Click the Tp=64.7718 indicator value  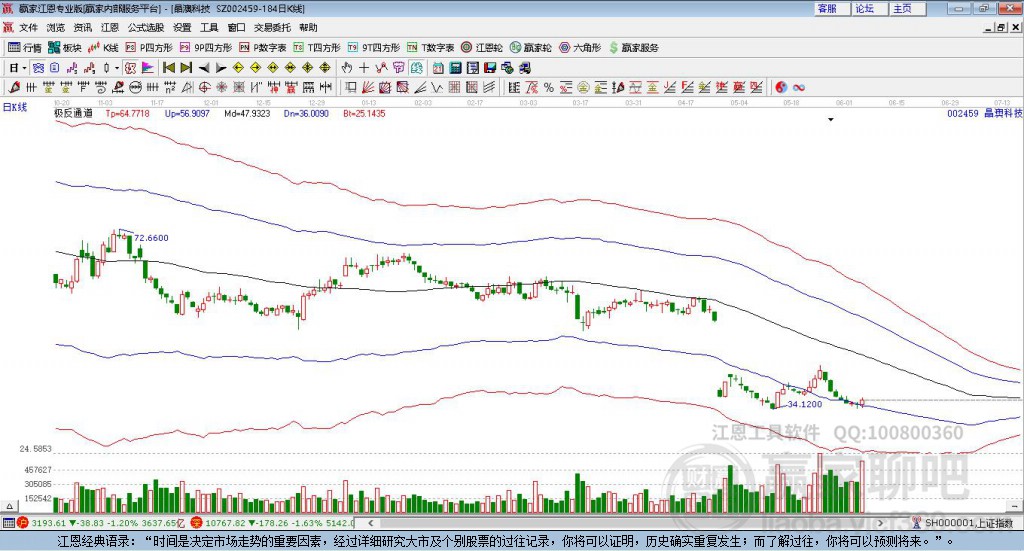point(127,113)
